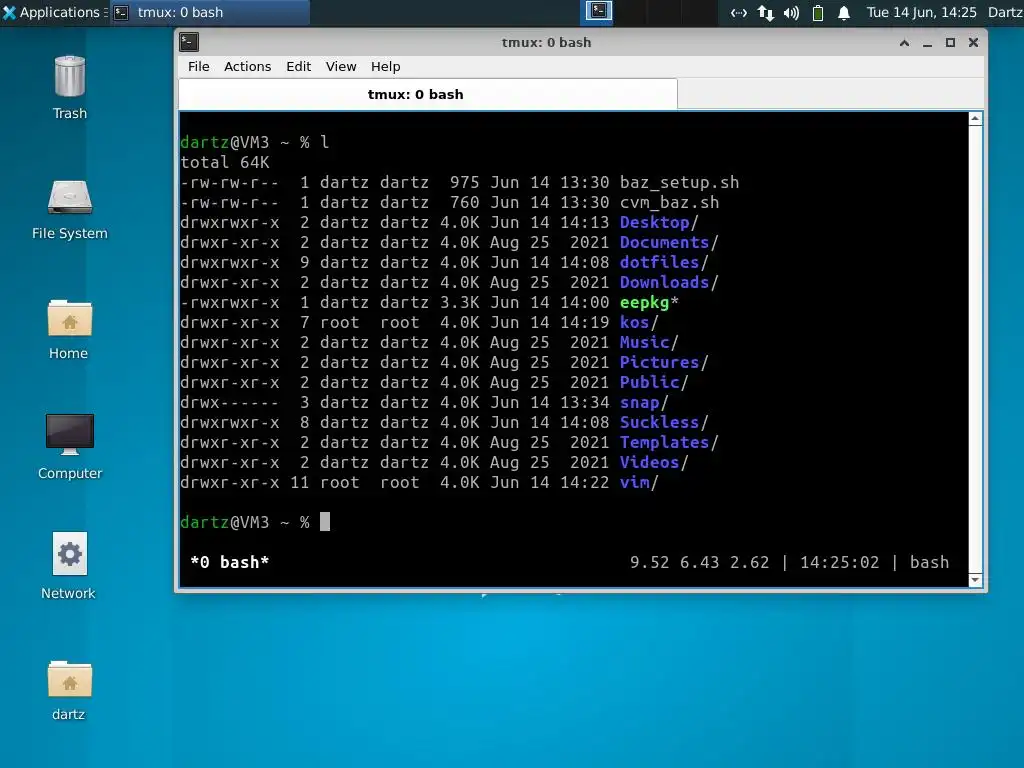Click the 'Music/' directory entry
This screenshot has width=1024, height=768.
pyautogui.click(x=649, y=342)
